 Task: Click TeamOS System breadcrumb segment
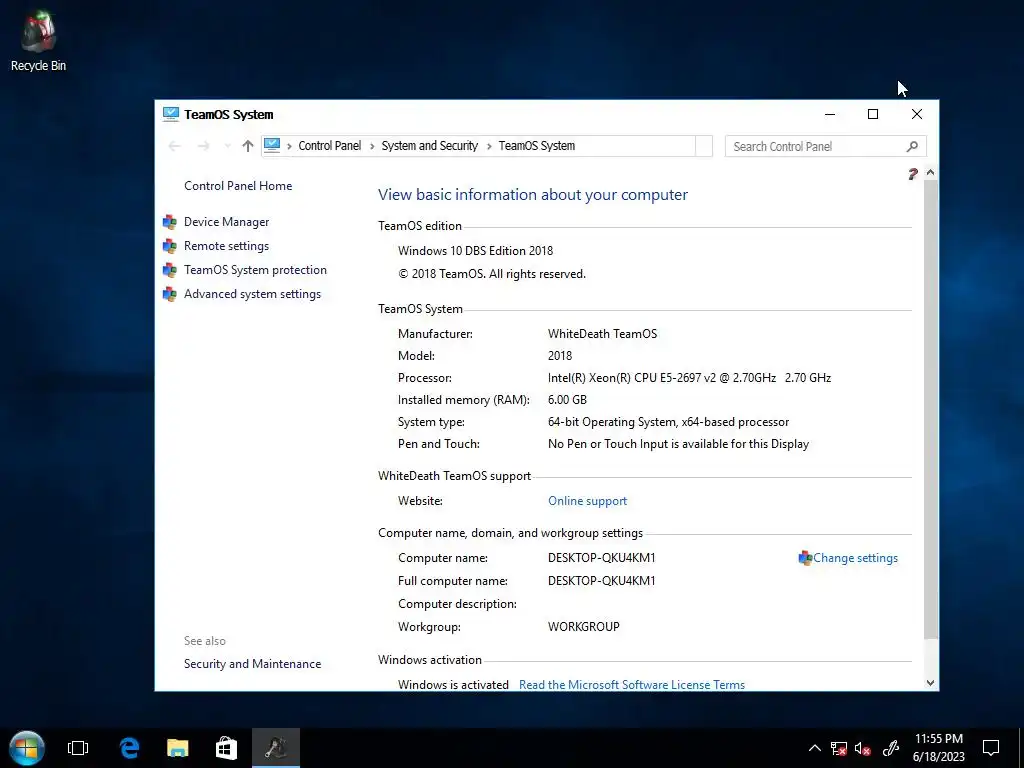click(537, 146)
